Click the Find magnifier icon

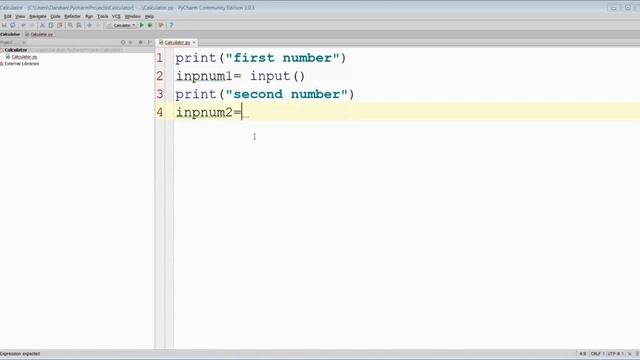point(70,25)
